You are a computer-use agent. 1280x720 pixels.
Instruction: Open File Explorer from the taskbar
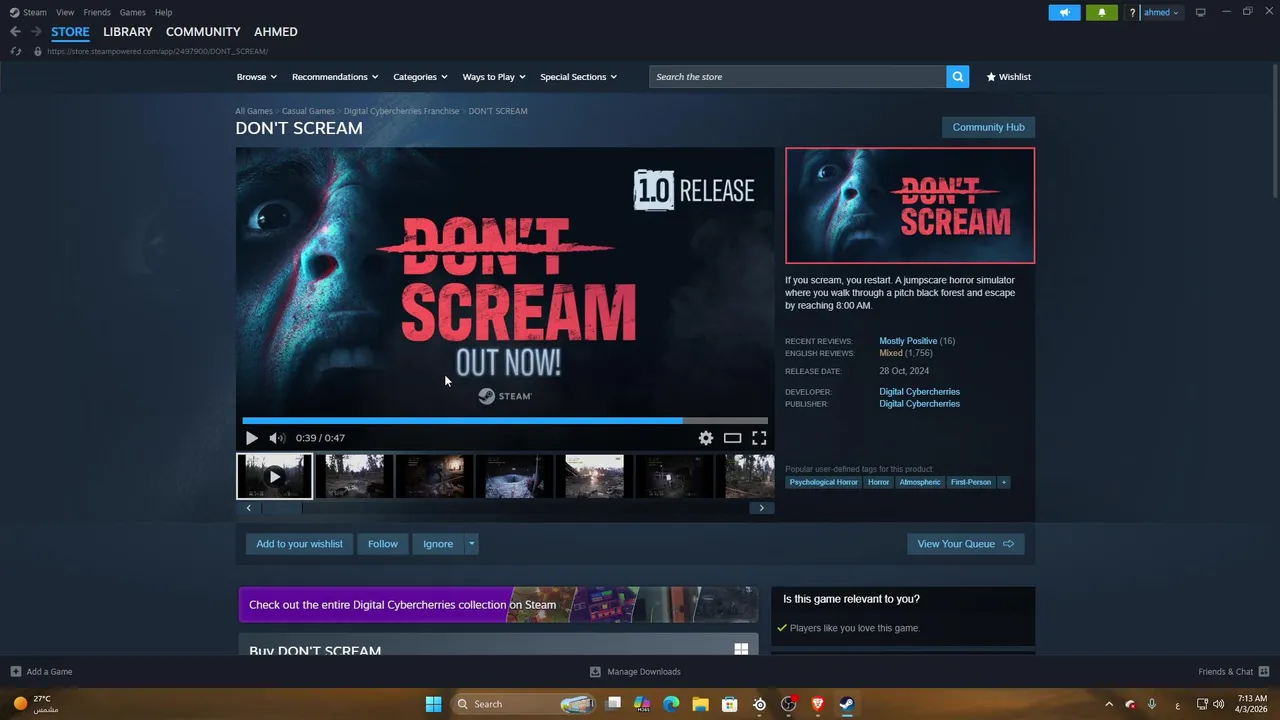click(700, 704)
